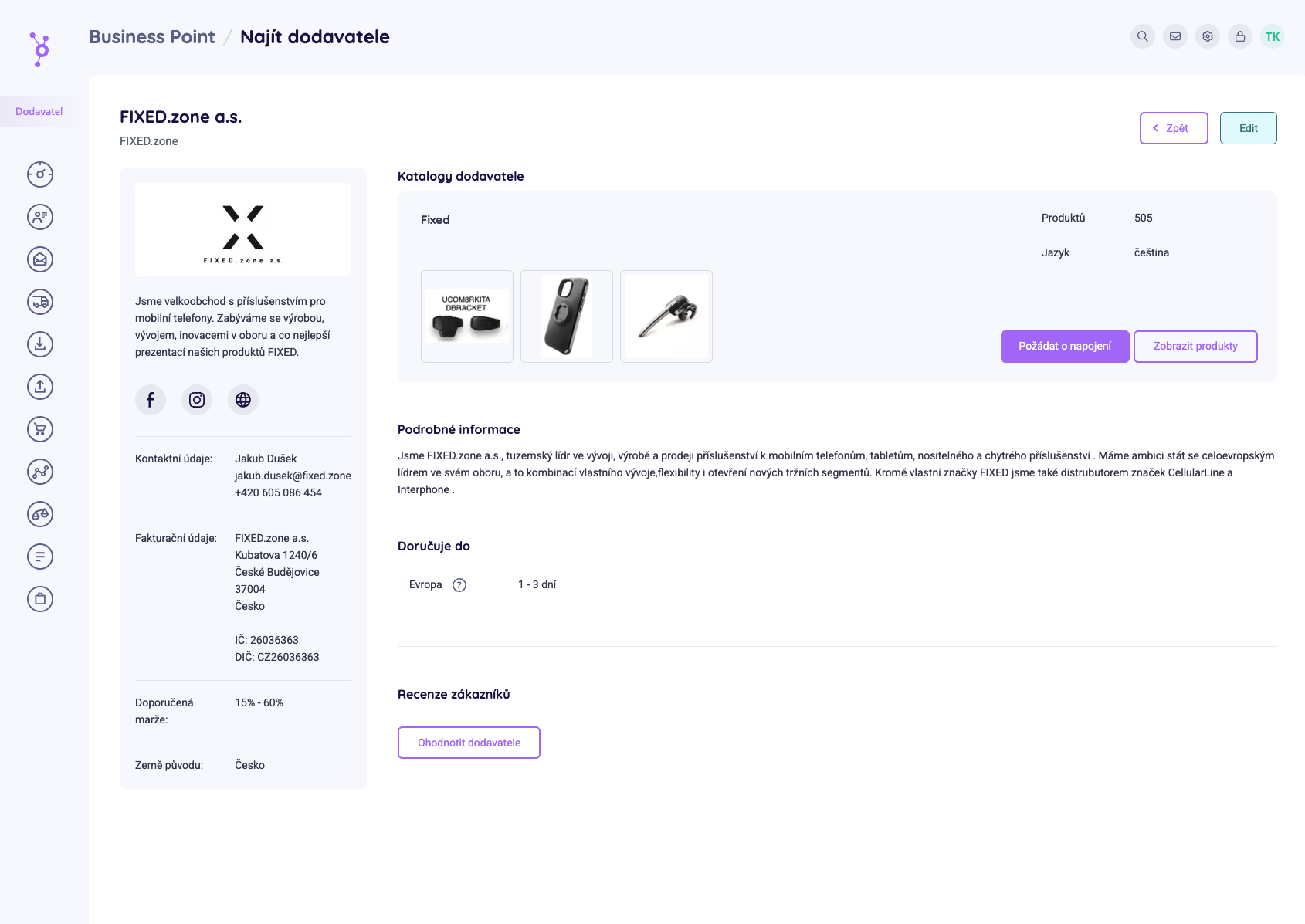
Task: Open supplier's website globe icon
Action: pos(243,400)
